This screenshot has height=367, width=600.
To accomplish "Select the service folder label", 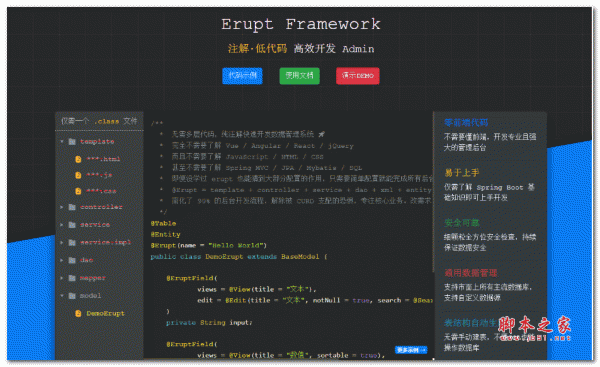I will [x=95, y=225].
